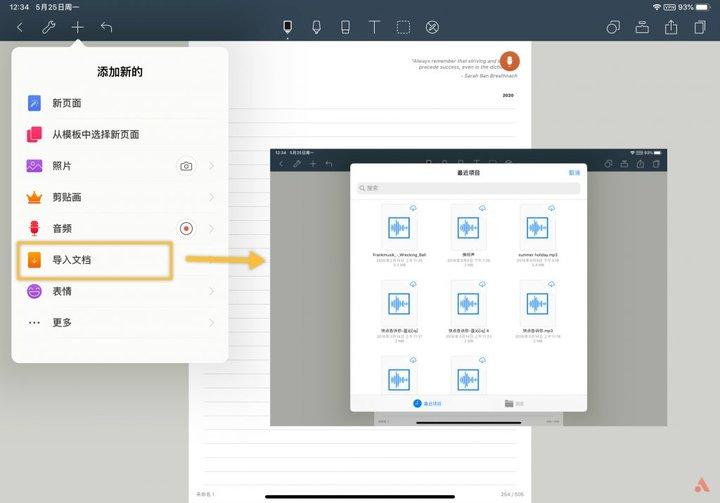Select the Pen tool
The image size is (720, 503).
[287, 27]
